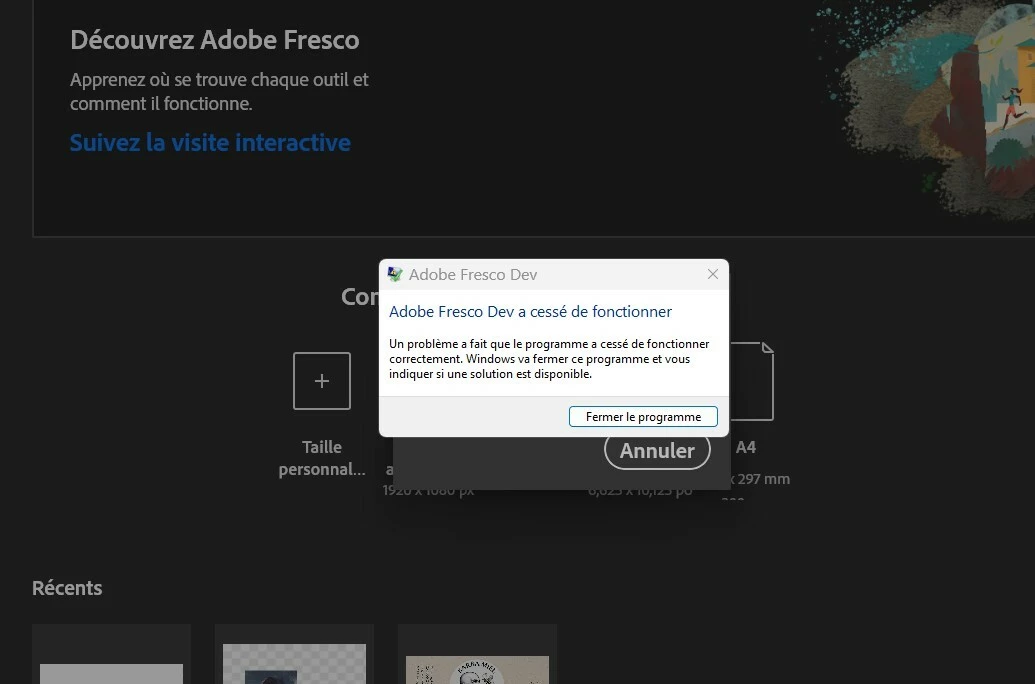Click the Adobe Fresco Dev title bar icon
1035x684 pixels.
tap(395, 274)
